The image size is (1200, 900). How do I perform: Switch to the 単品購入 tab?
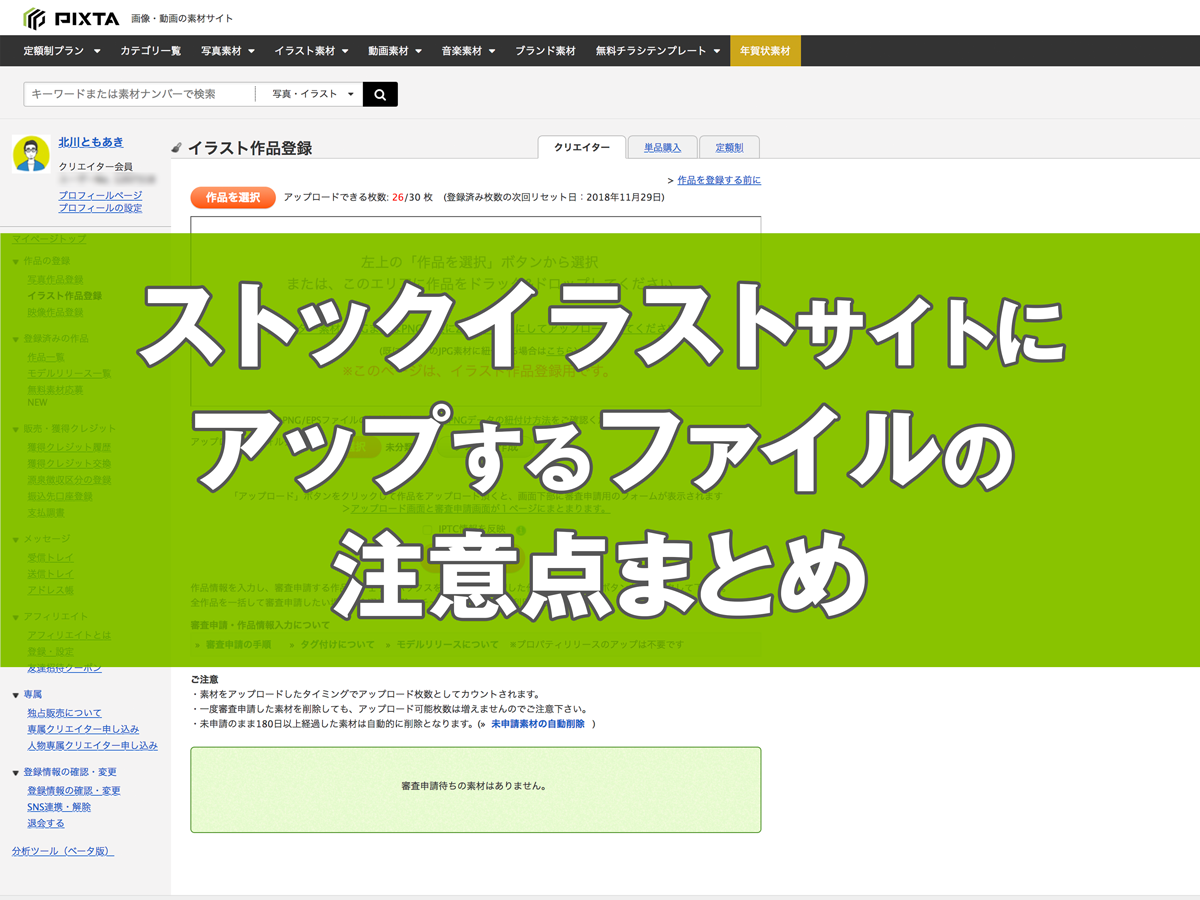(662, 147)
